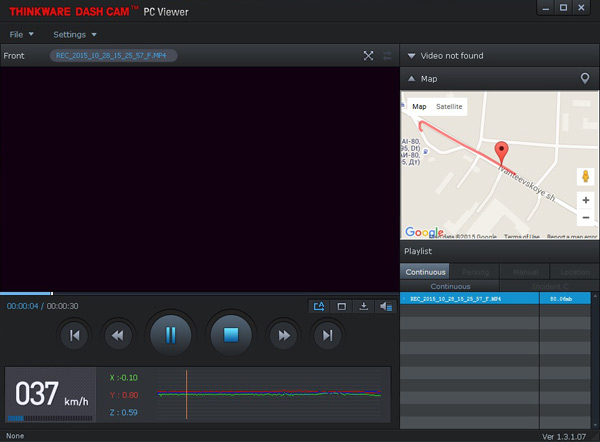Choose the Continuous sub-tab
600x442 pixels.
[x=450, y=286]
